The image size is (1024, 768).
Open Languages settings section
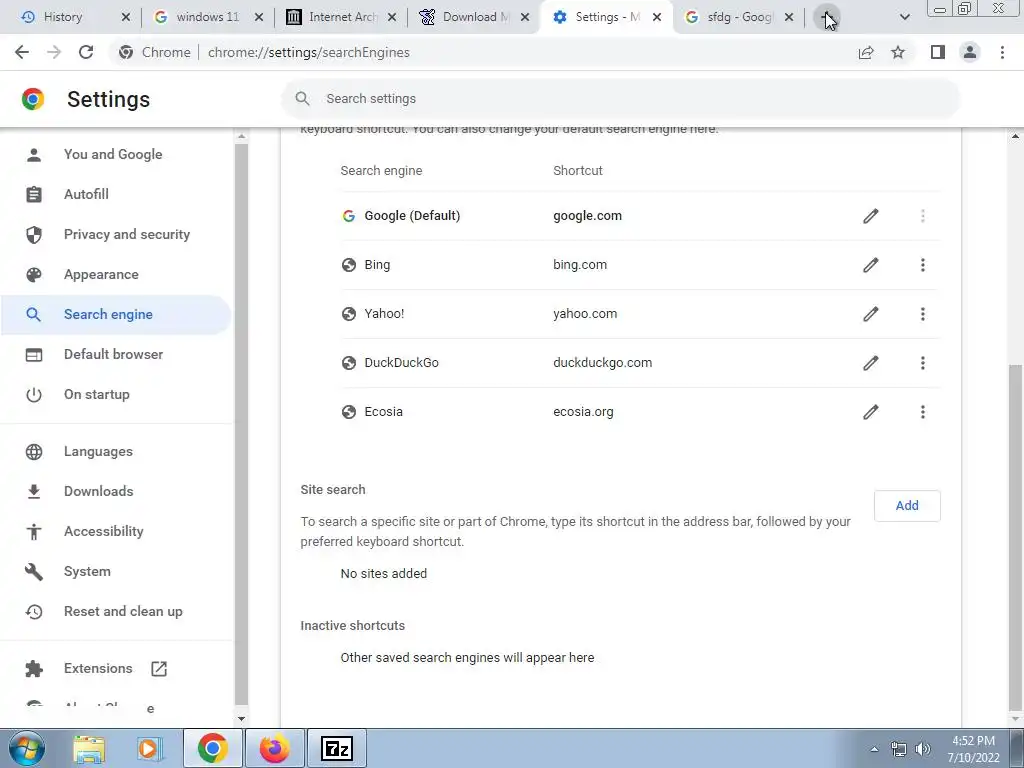tap(98, 452)
